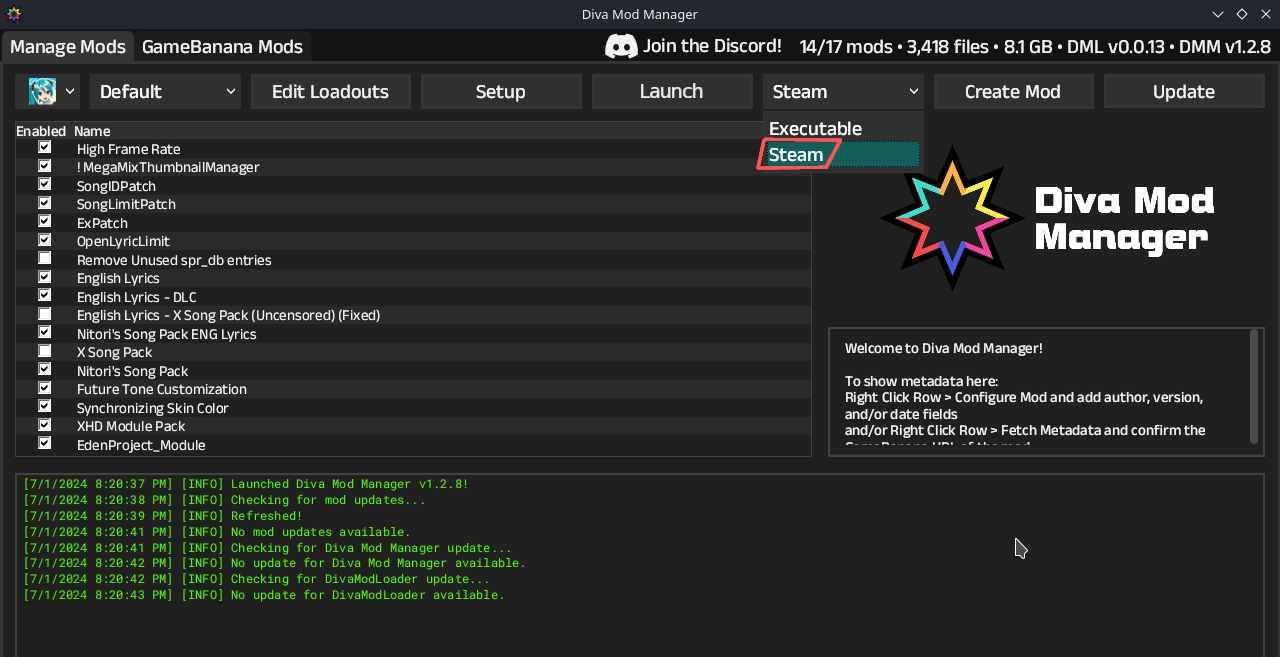This screenshot has height=657, width=1280.
Task: Click the 'Welcome to Diva Mod Manager!' text
Action: click(x=944, y=348)
